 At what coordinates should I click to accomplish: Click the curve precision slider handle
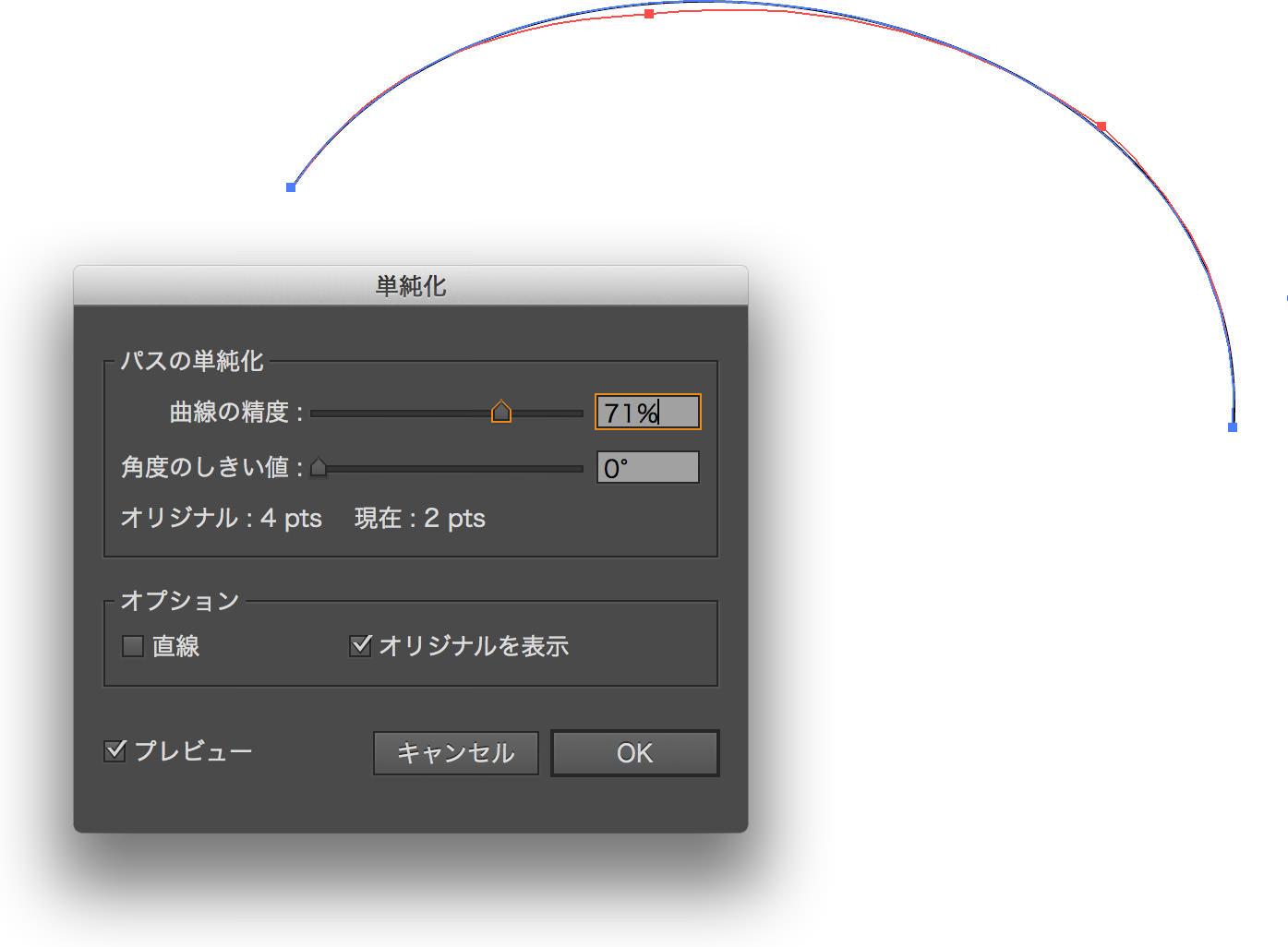501,412
